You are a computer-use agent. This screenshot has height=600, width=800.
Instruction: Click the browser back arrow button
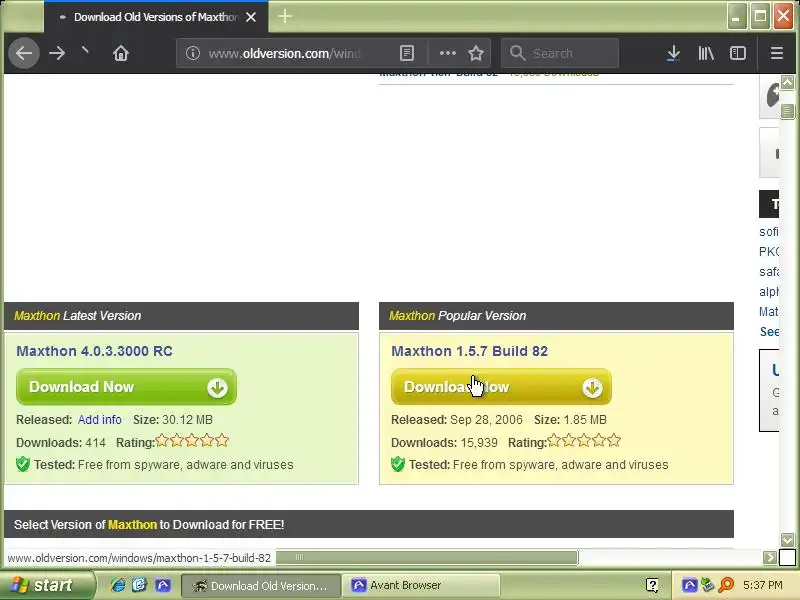tap(23, 53)
